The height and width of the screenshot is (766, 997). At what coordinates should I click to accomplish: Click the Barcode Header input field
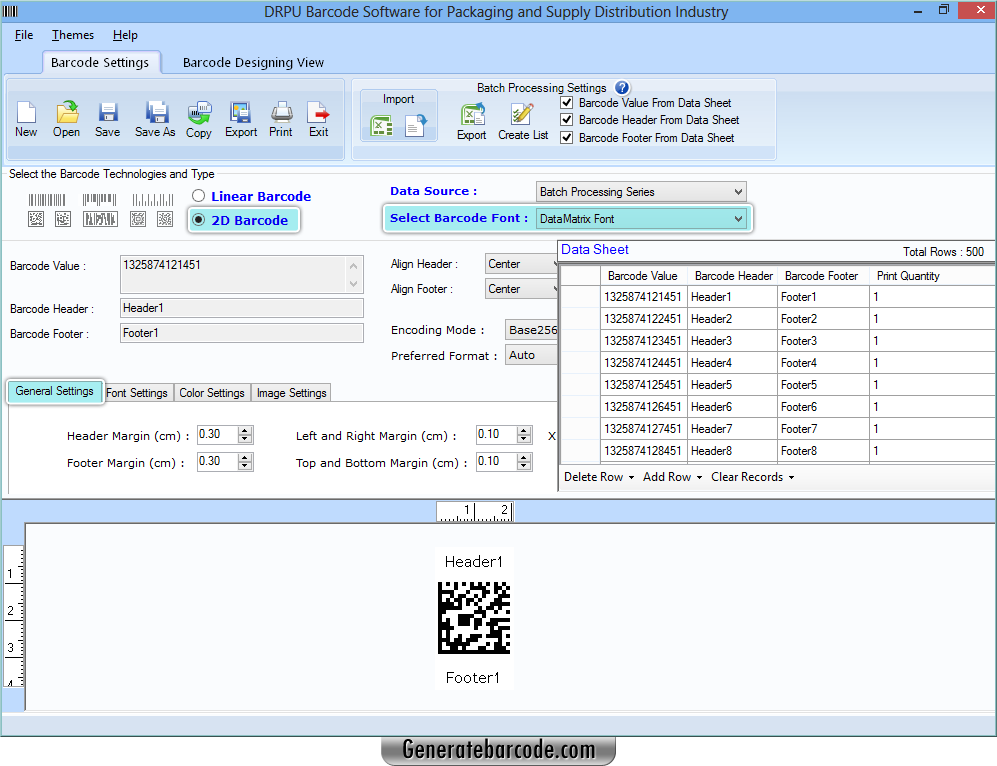(242, 308)
